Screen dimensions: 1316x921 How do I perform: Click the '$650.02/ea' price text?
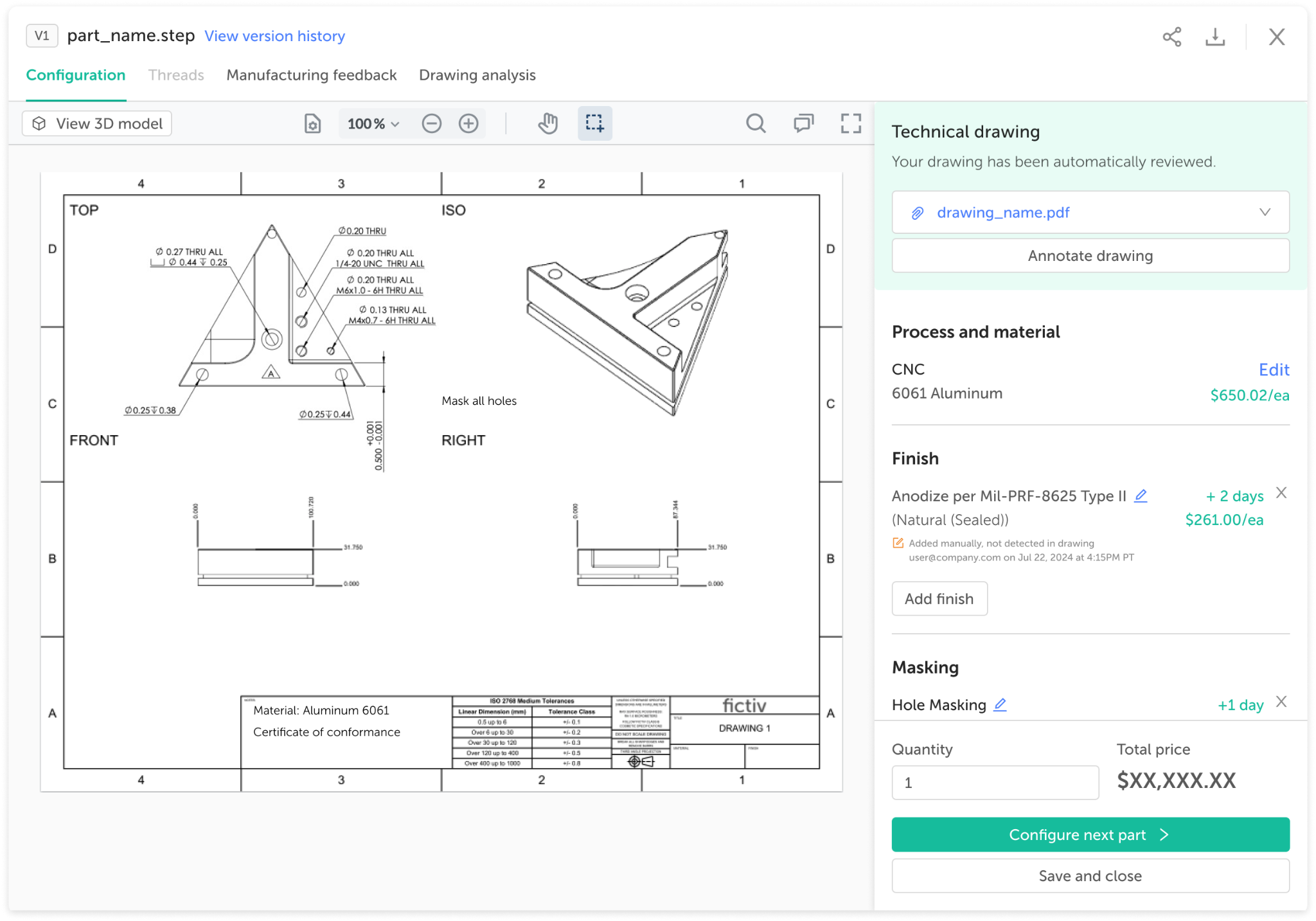[1250, 395]
